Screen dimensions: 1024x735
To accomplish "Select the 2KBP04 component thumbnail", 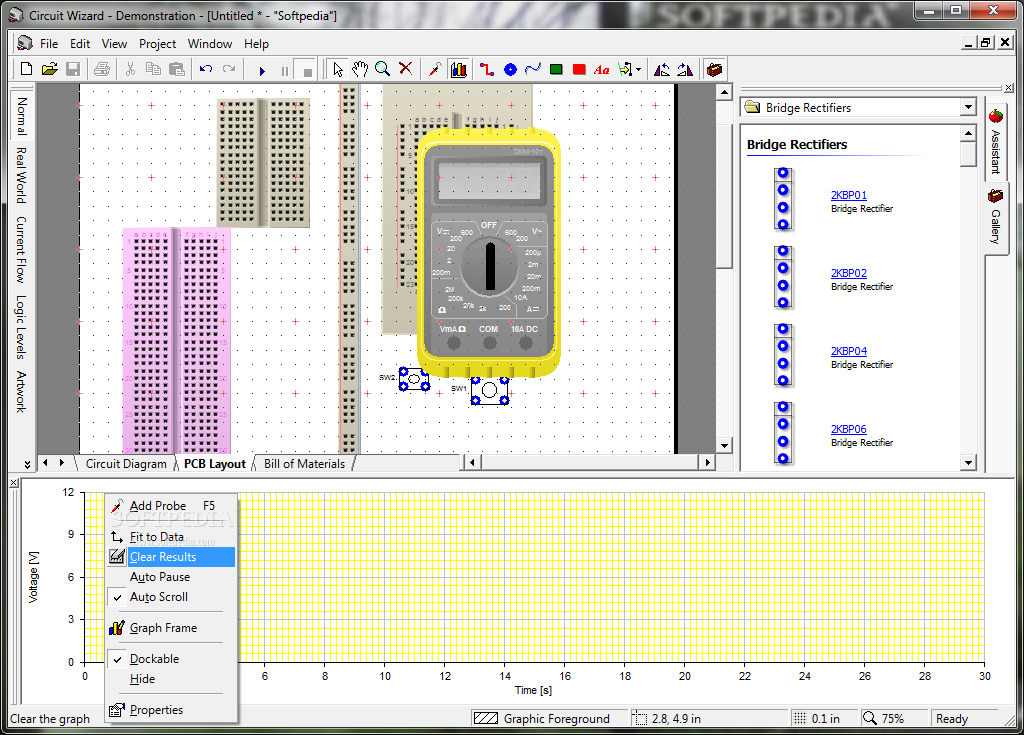I will 783,355.
